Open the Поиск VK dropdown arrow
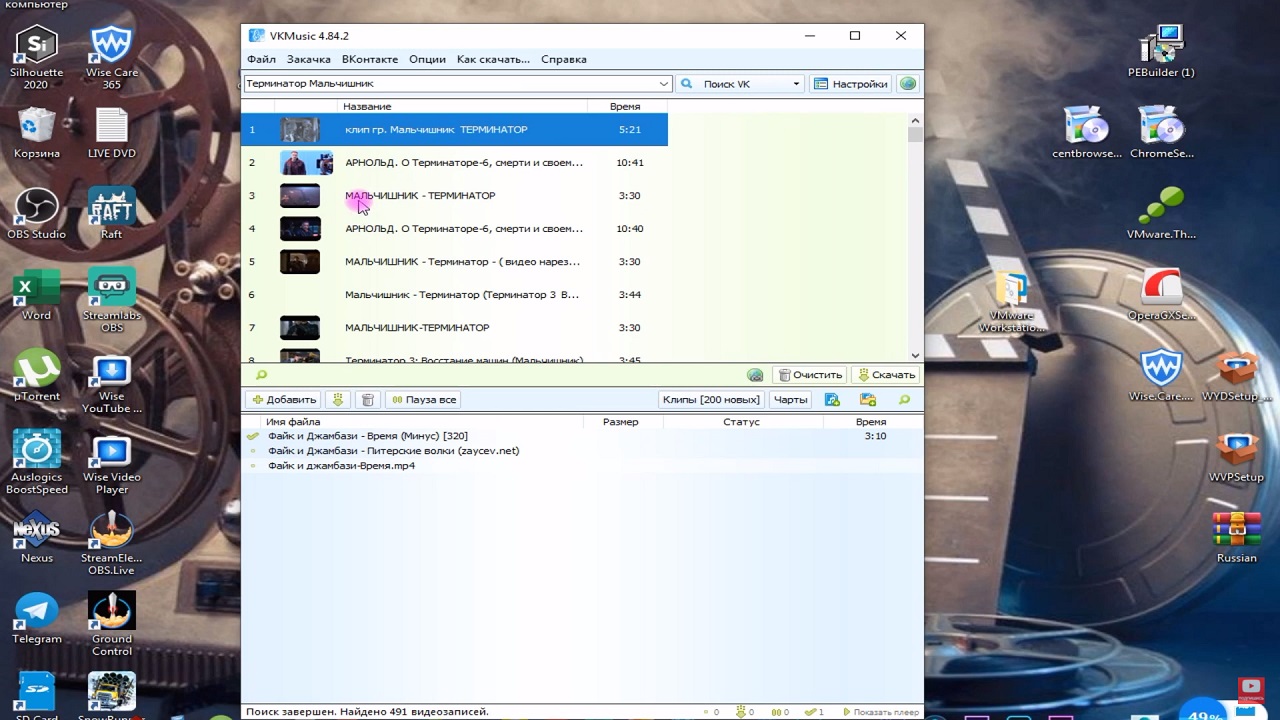1280x720 pixels. 796,84
